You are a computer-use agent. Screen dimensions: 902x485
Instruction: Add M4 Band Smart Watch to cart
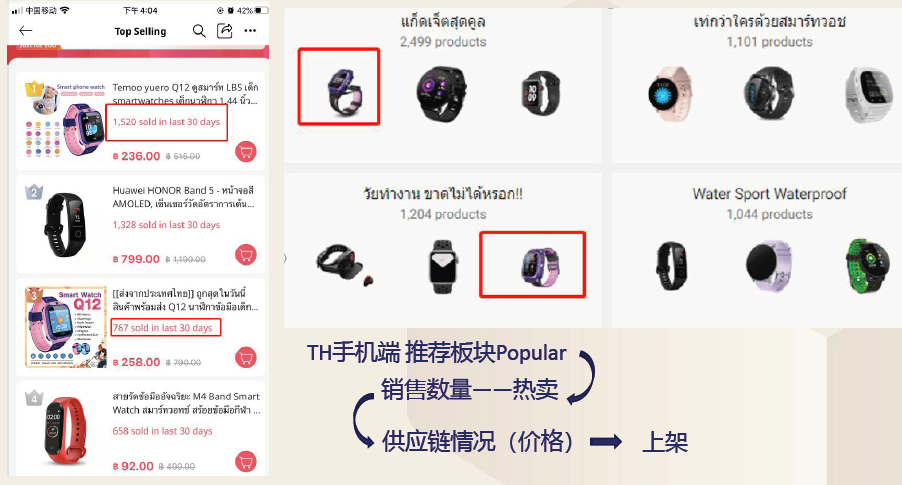coord(246,461)
